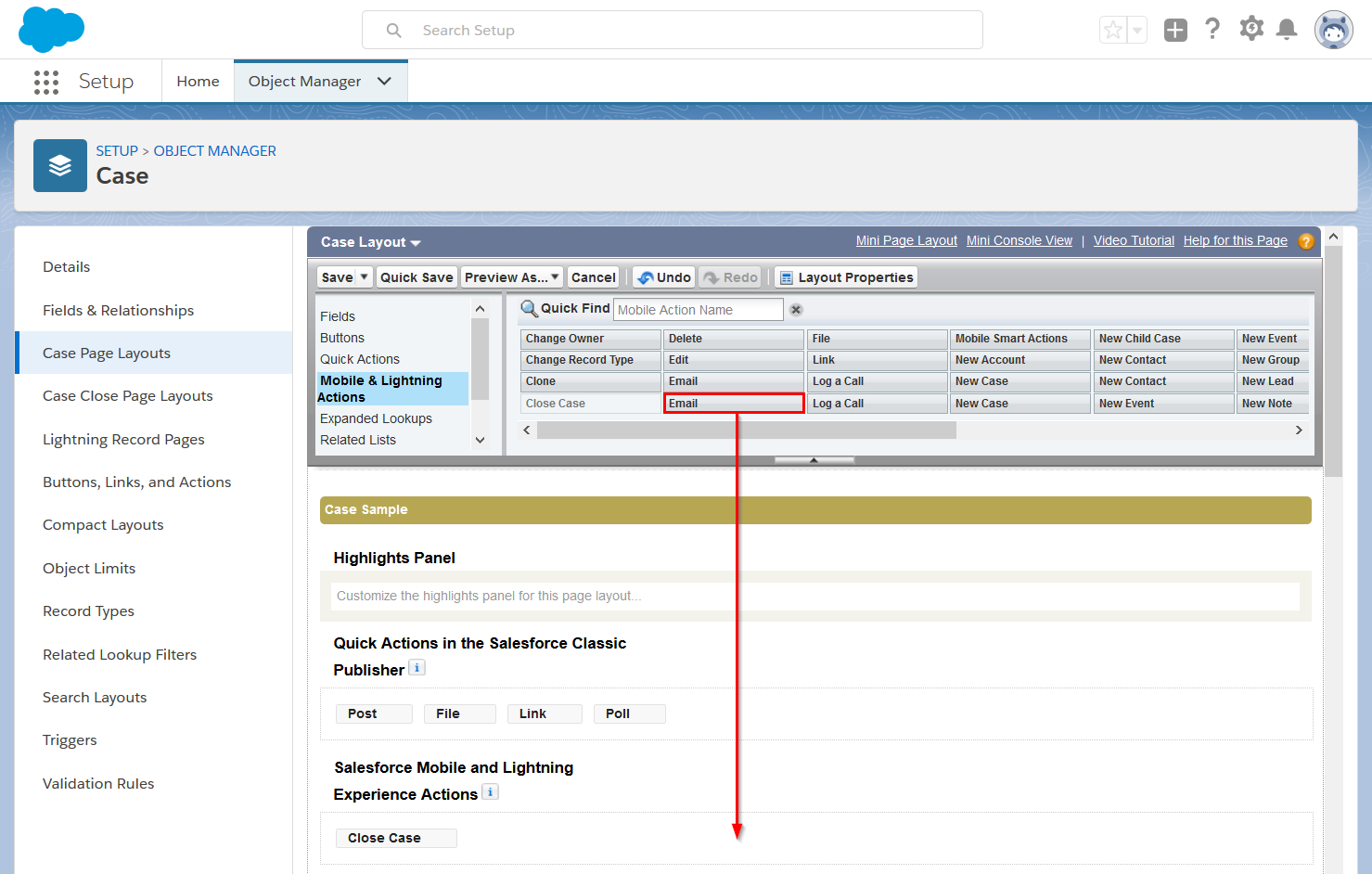The height and width of the screenshot is (874, 1372).
Task: Click the Cancel button
Action: point(594,277)
